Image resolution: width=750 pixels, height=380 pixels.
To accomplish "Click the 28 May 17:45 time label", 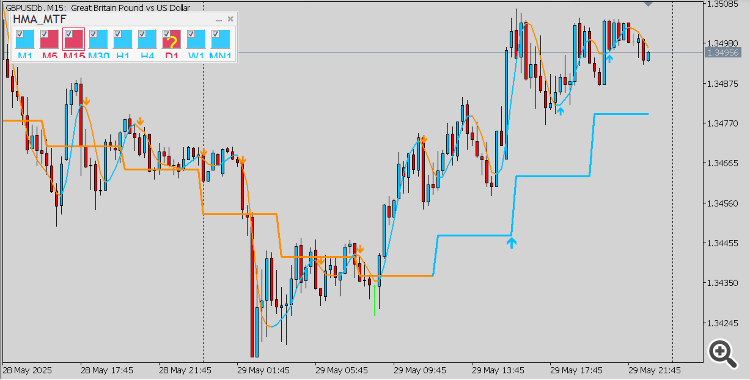I will point(107,370).
